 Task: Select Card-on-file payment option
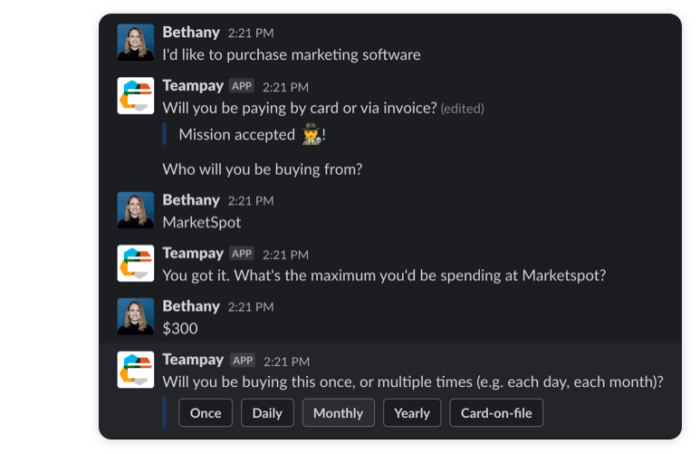click(496, 413)
